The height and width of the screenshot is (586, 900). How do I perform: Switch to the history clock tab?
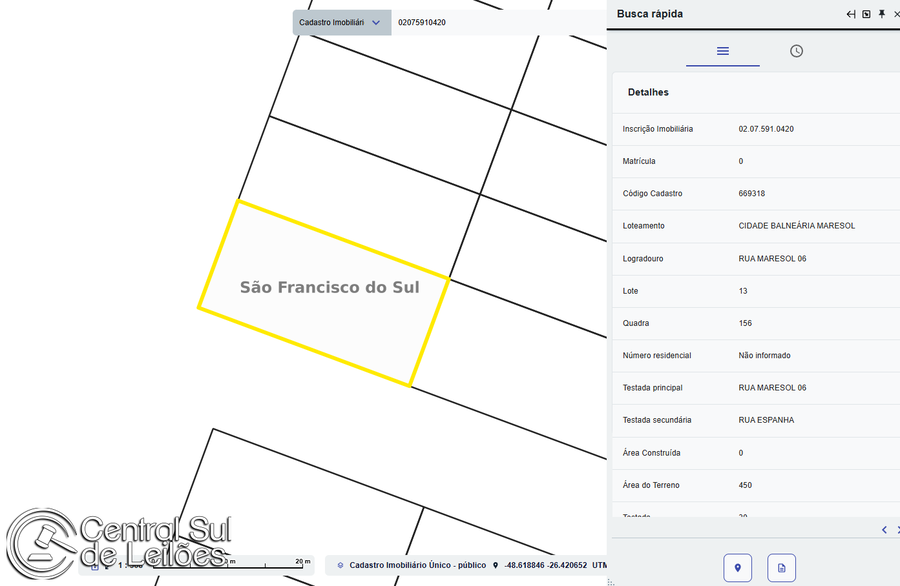796,51
